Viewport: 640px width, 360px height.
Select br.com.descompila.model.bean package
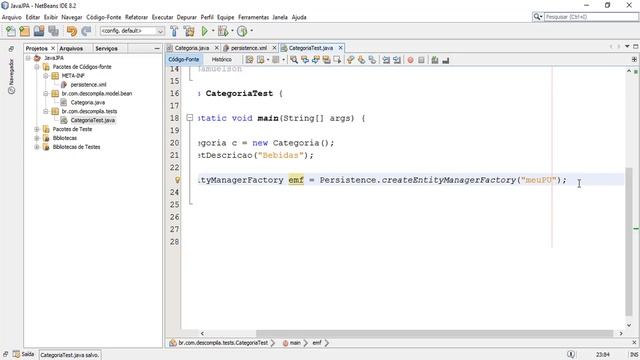(97, 93)
